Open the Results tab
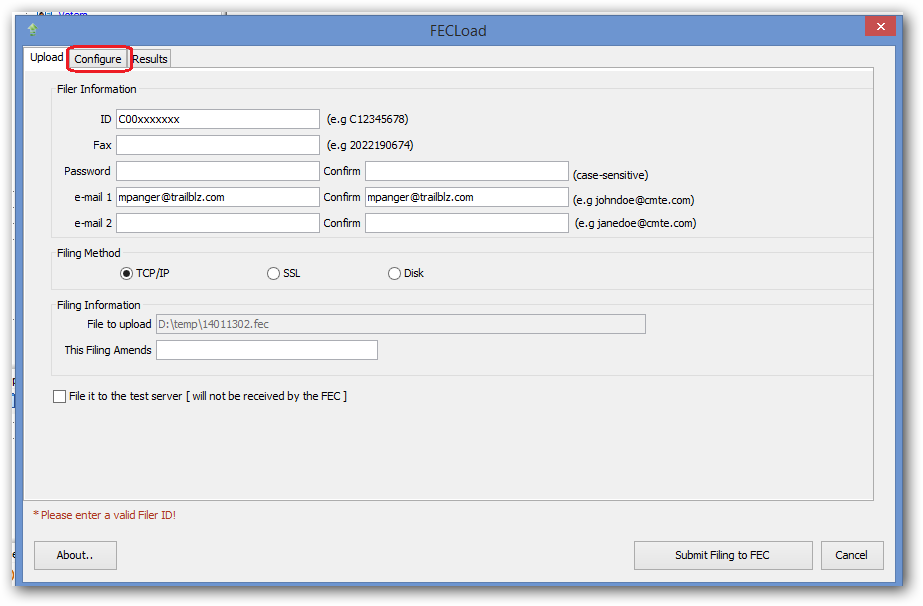 pyautogui.click(x=150, y=59)
